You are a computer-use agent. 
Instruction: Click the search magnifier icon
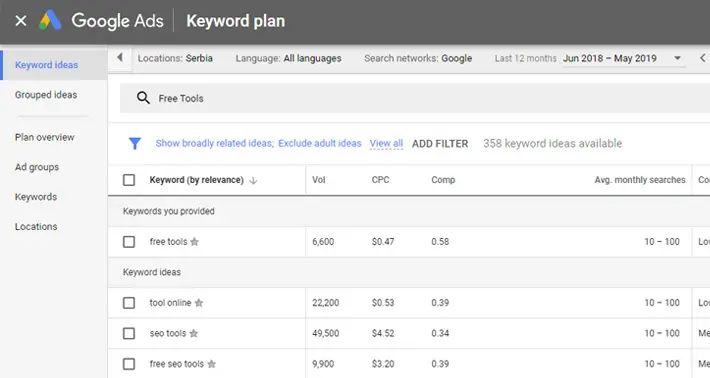coord(143,98)
